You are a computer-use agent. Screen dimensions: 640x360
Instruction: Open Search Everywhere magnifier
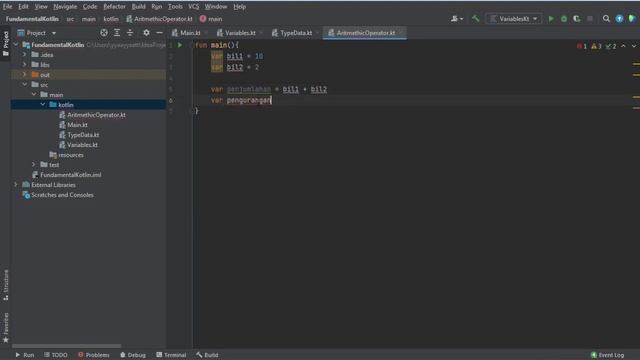click(x=606, y=19)
